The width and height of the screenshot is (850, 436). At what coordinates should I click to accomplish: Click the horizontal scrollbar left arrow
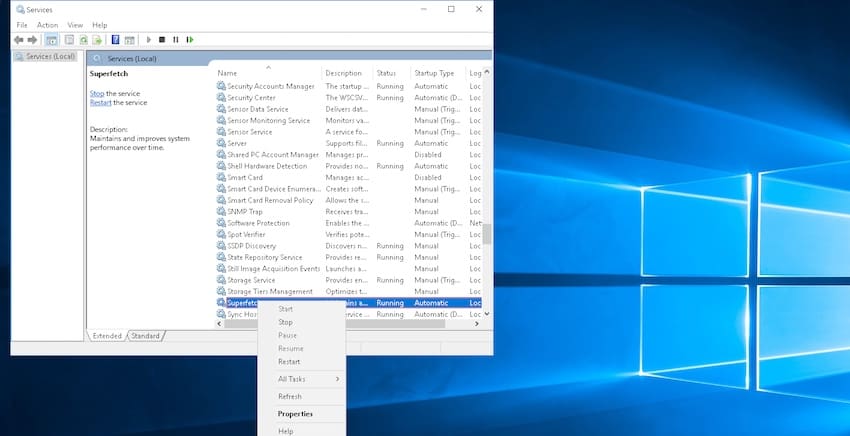[220, 324]
